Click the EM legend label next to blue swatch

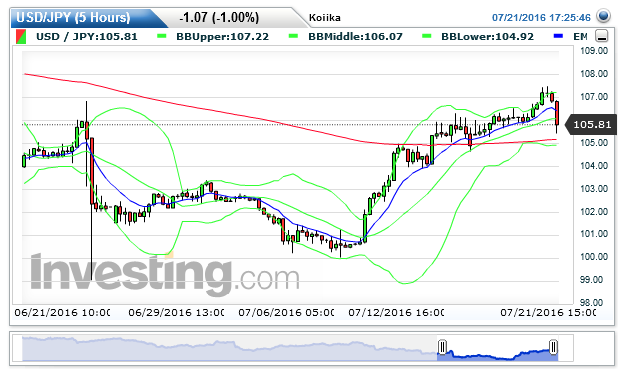pos(580,37)
